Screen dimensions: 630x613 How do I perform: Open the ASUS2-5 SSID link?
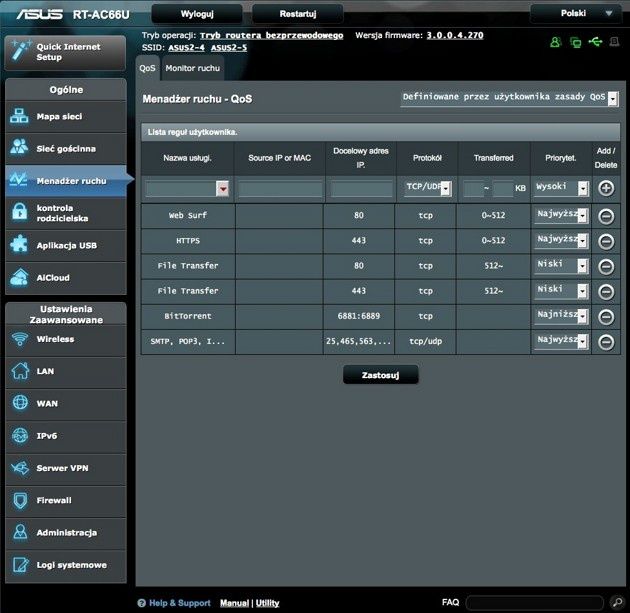click(229, 48)
